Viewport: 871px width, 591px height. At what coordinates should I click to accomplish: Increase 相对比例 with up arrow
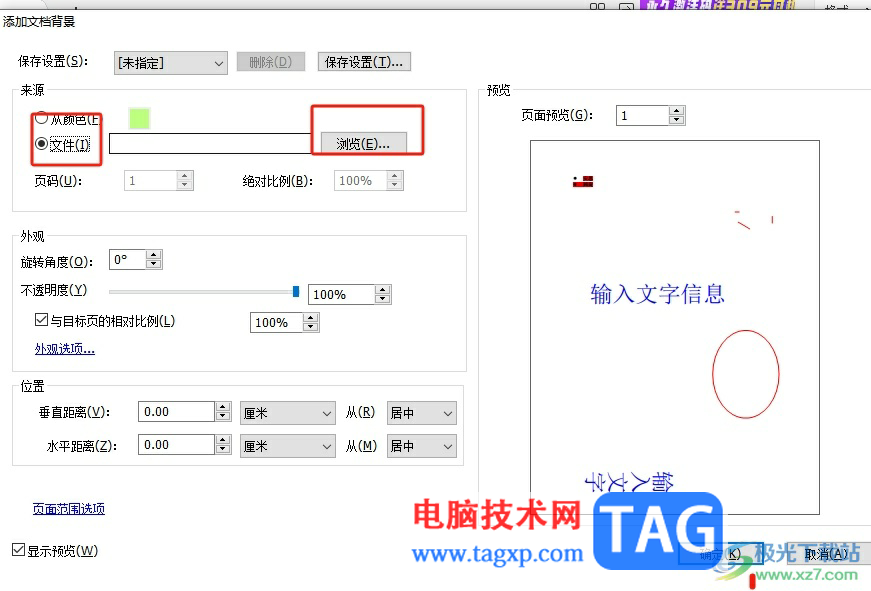click(x=311, y=317)
